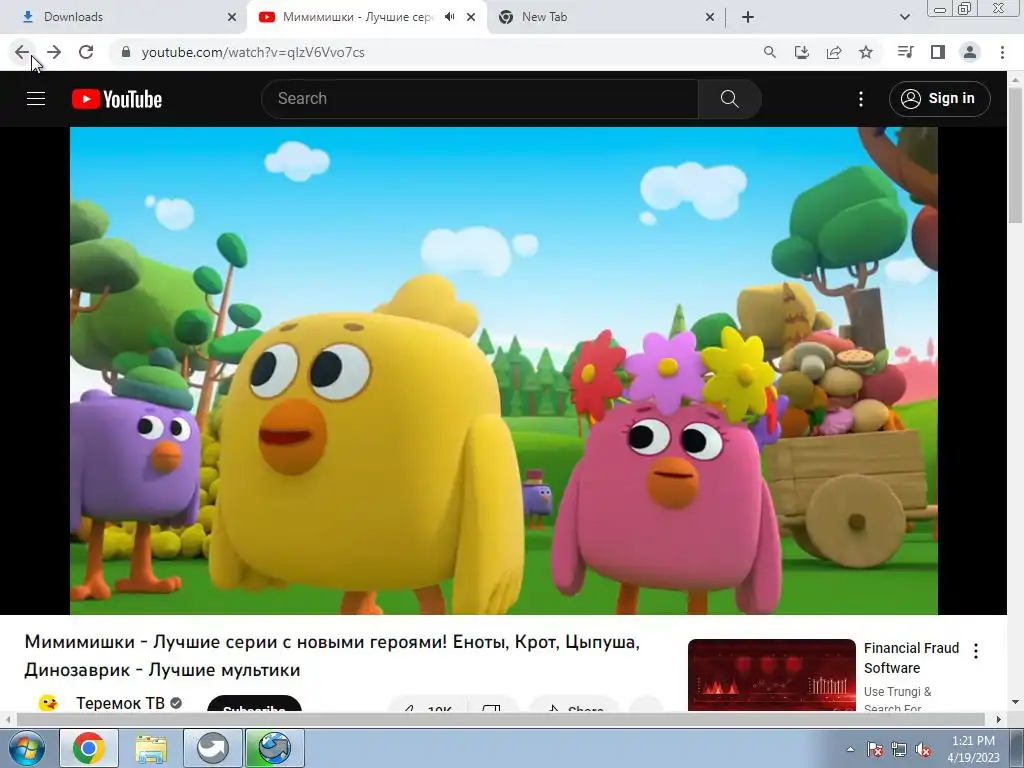The height and width of the screenshot is (768, 1024).
Task: Click the vertical page scrollbar
Action: click(1015, 157)
